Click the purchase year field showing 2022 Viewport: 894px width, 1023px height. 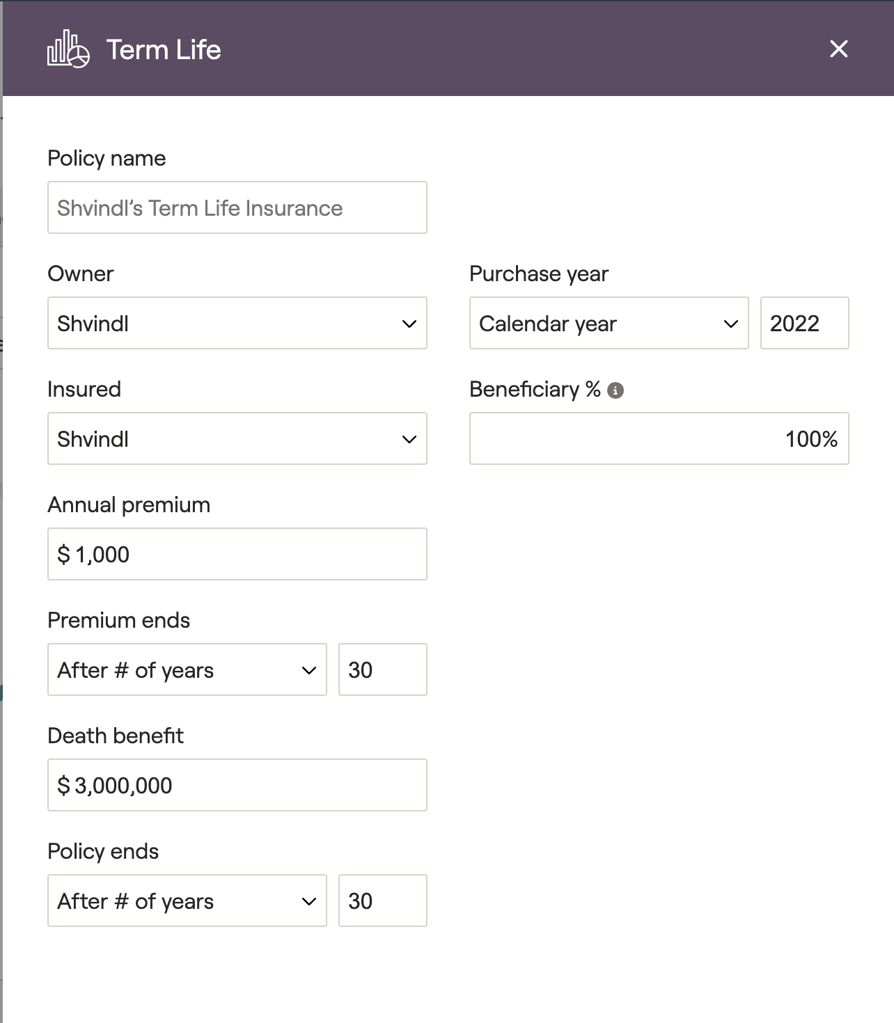[x=804, y=323]
